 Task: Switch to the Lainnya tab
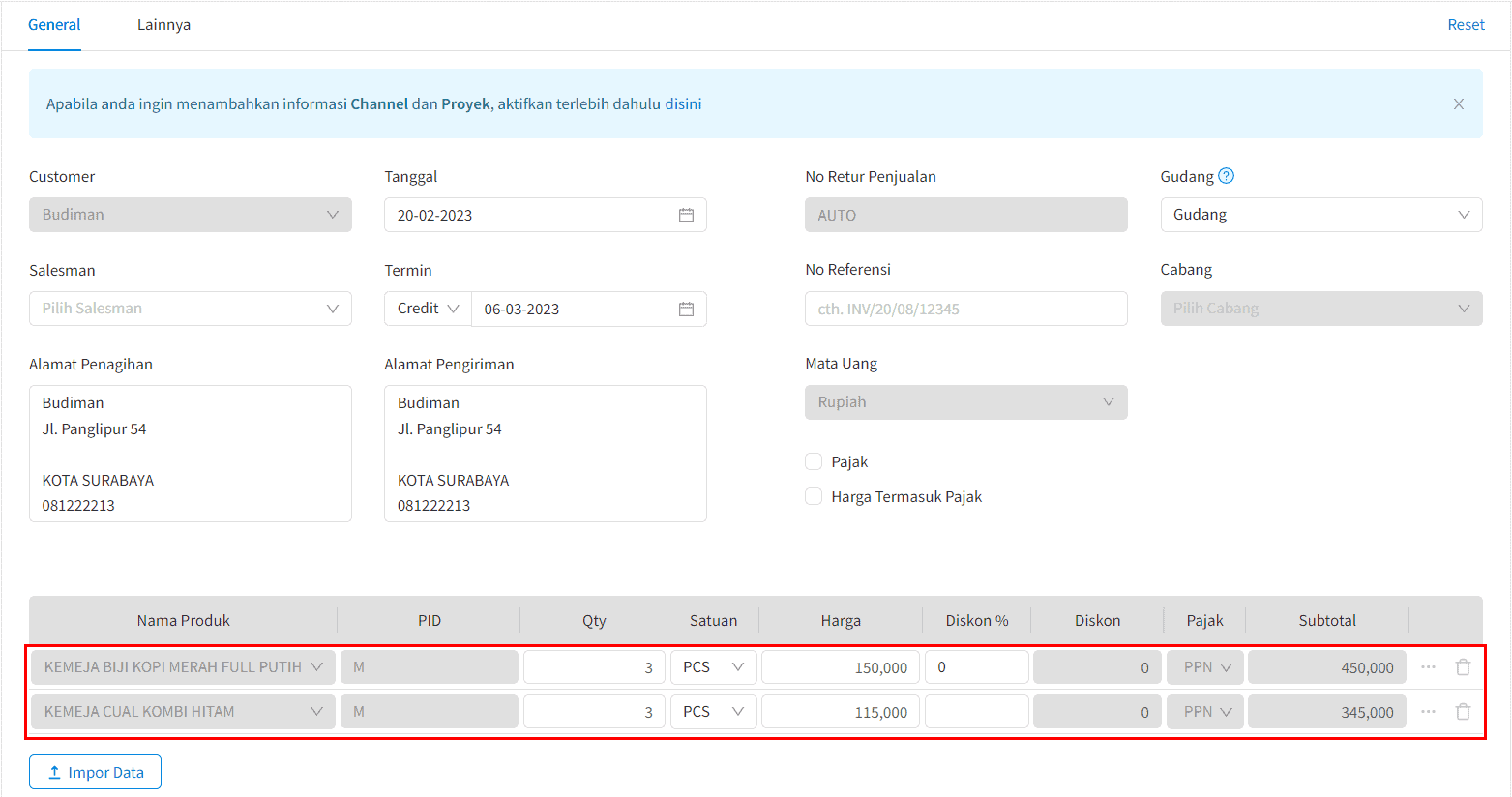tap(163, 25)
